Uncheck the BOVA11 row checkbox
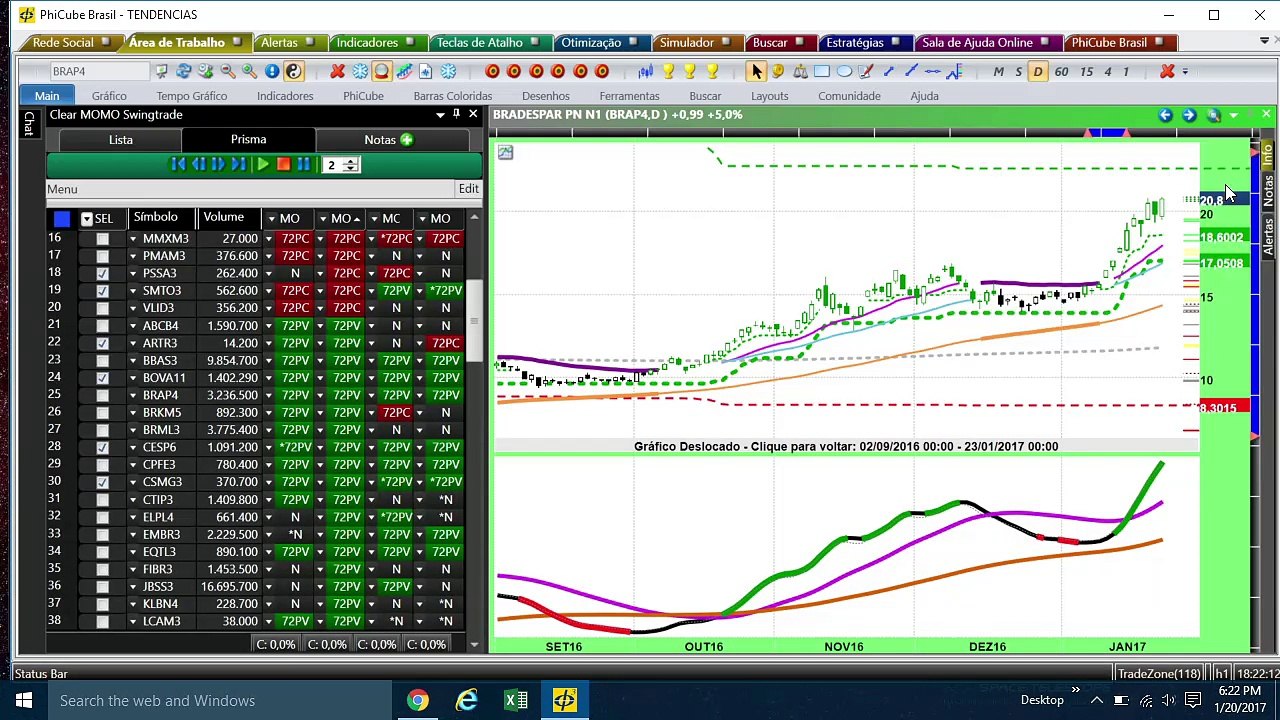 (102, 378)
